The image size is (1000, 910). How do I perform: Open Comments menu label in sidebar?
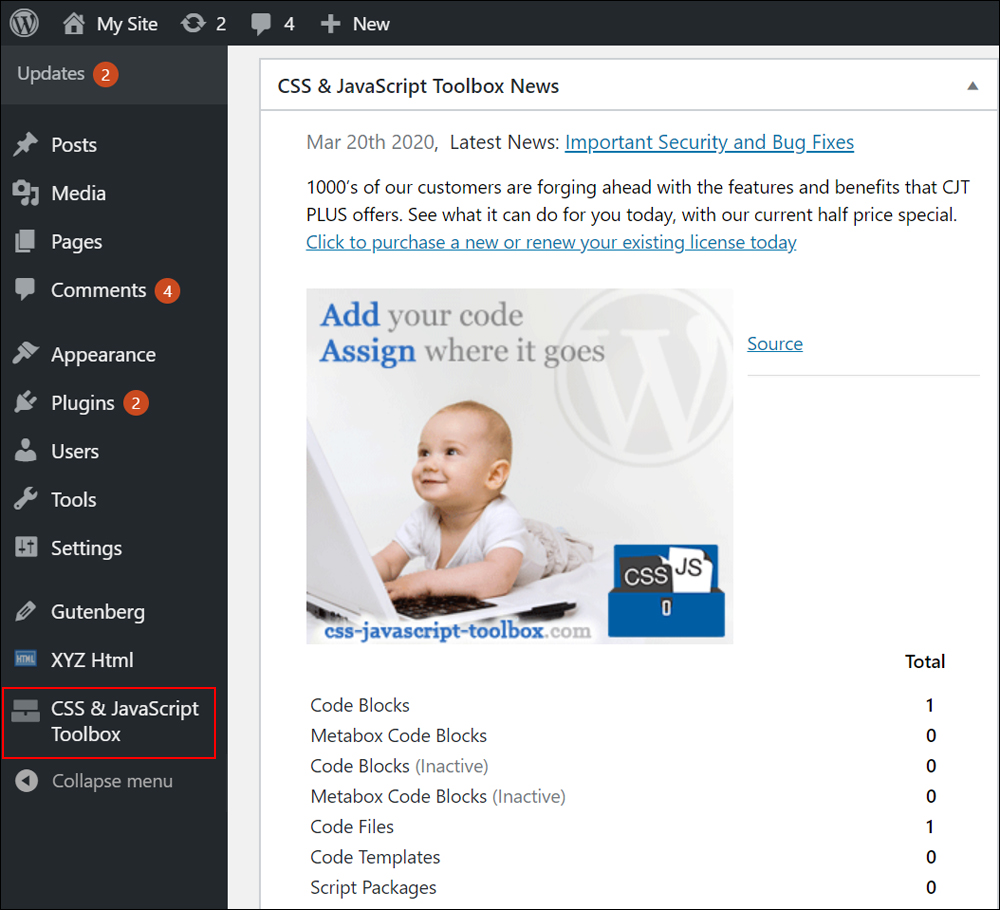pyautogui.click(x=99, y=290)
